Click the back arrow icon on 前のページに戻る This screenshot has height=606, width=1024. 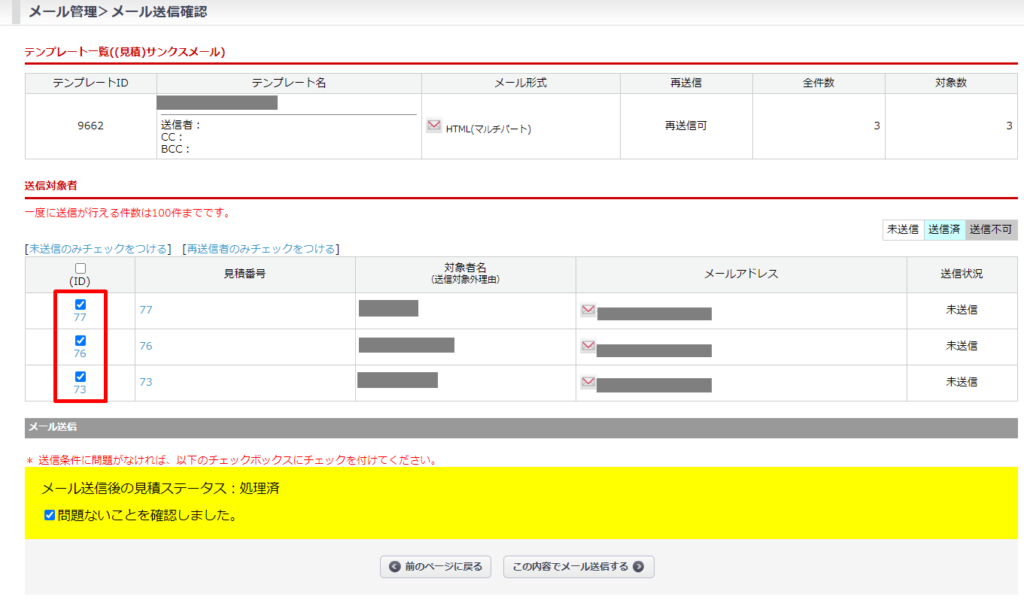(394, 566)
